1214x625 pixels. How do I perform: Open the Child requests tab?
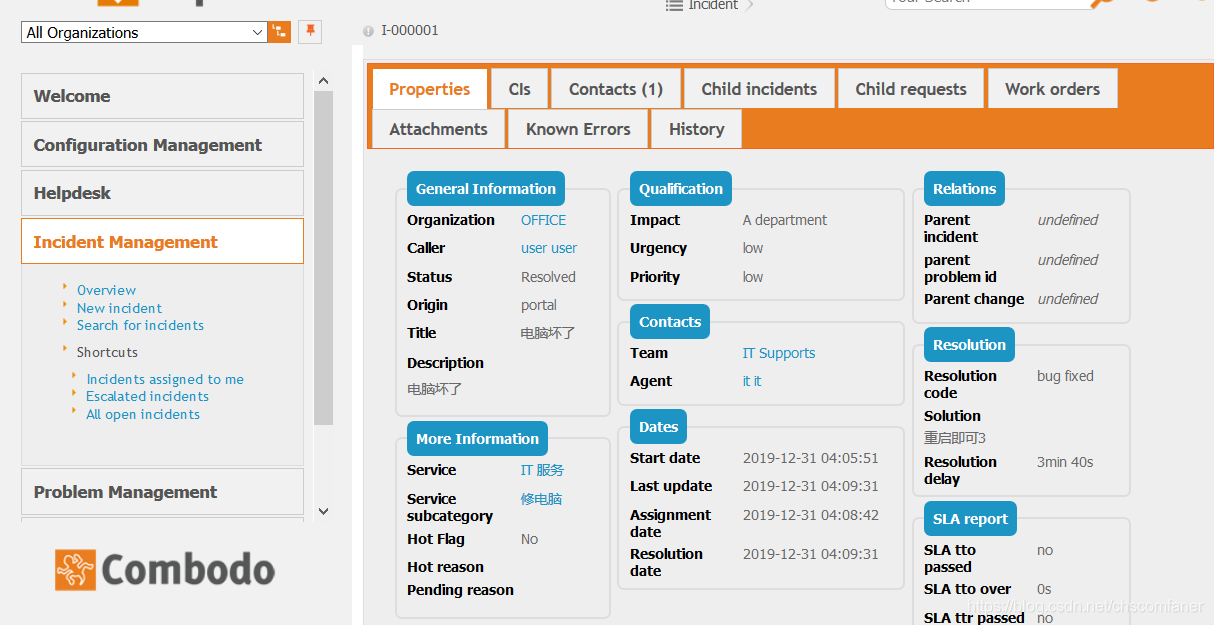pyautogui.click(x=911, y=89)
